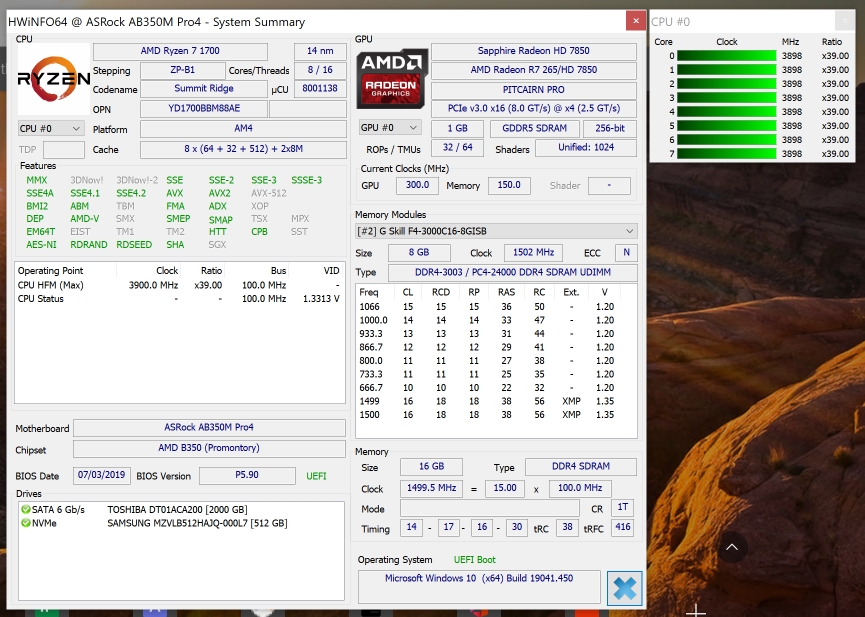Click Core 0 clock bar in CPU #0 window

tap(727, 56)
